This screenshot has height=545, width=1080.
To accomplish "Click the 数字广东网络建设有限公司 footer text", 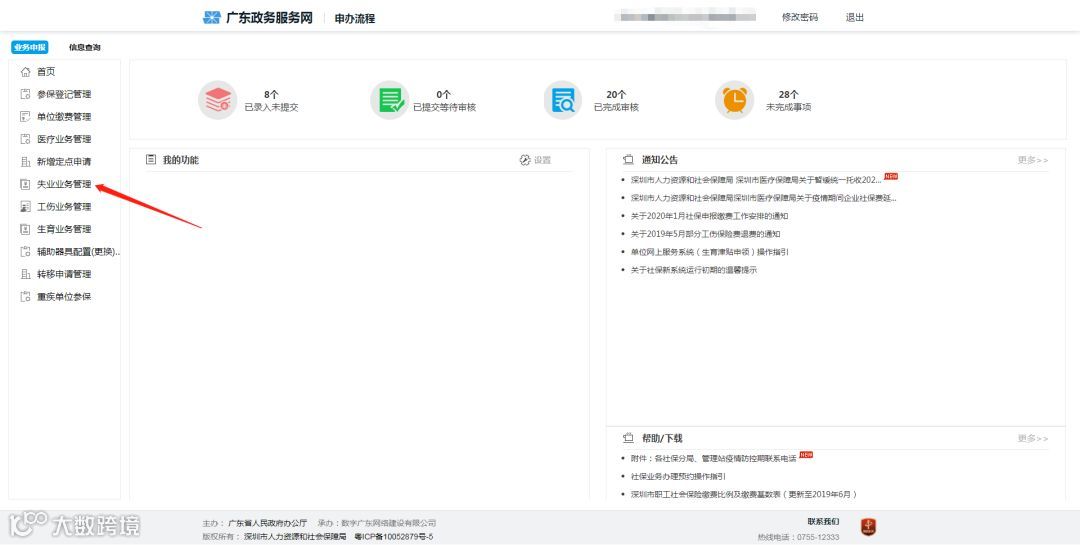I will tap(386, 523).
